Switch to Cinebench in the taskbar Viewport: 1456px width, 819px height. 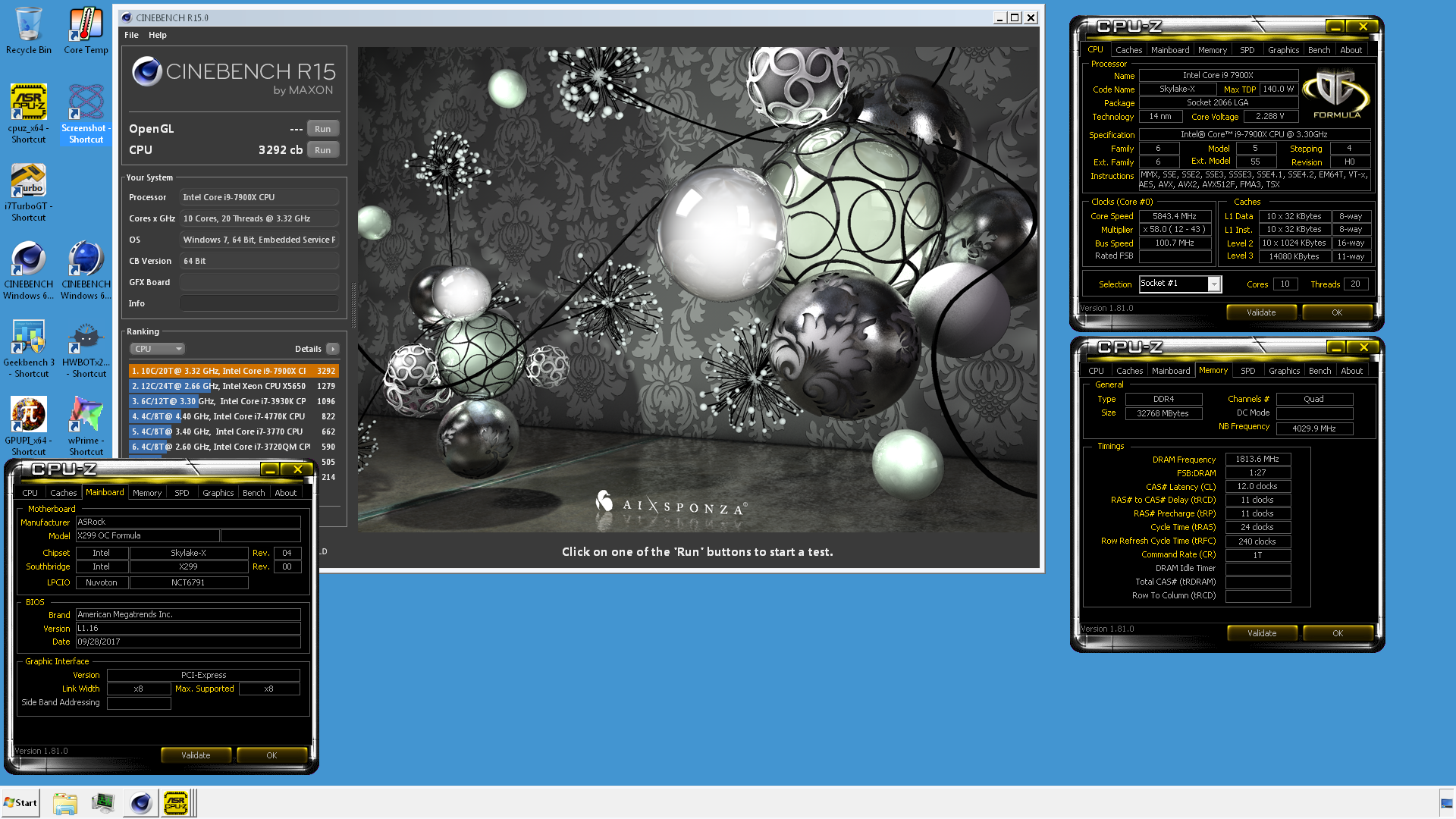tap(140, 803)
